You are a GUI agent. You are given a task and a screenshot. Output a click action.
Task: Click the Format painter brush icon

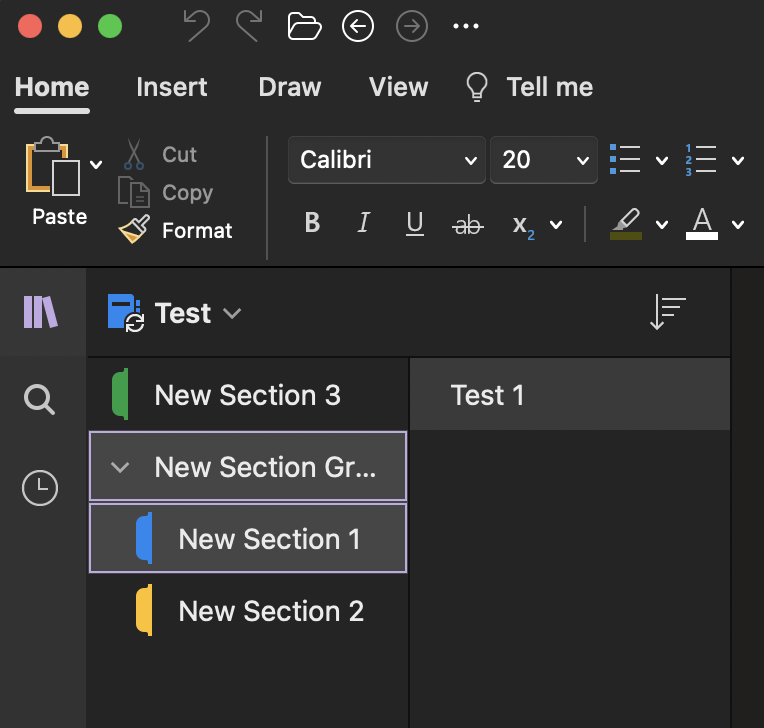click(x=134, y=230)
